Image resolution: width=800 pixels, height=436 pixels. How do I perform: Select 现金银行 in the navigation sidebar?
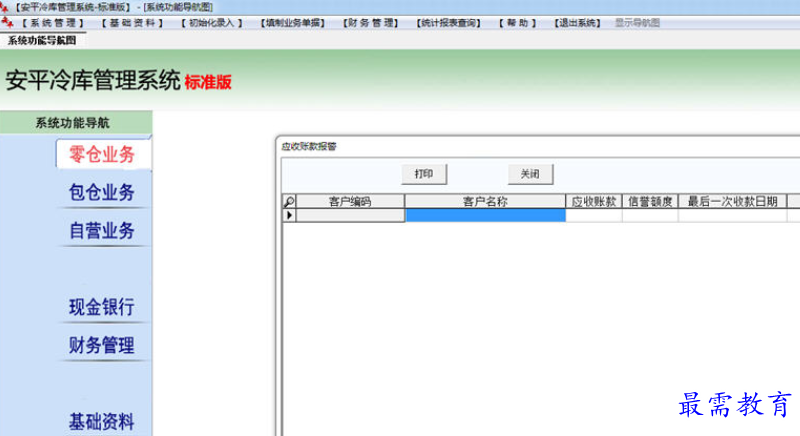pos(102,307)
